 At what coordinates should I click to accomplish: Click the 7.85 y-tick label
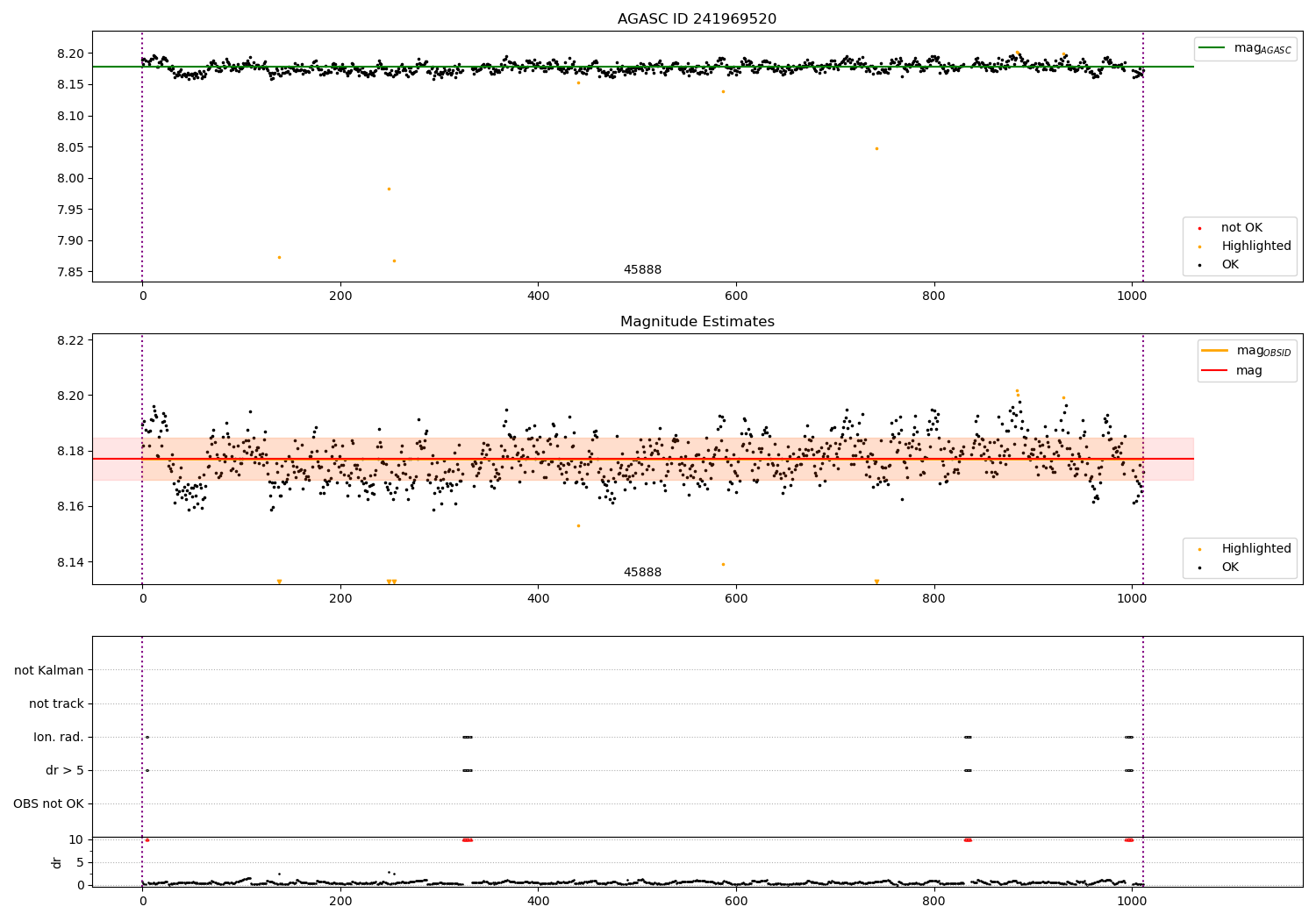(71, 272)
